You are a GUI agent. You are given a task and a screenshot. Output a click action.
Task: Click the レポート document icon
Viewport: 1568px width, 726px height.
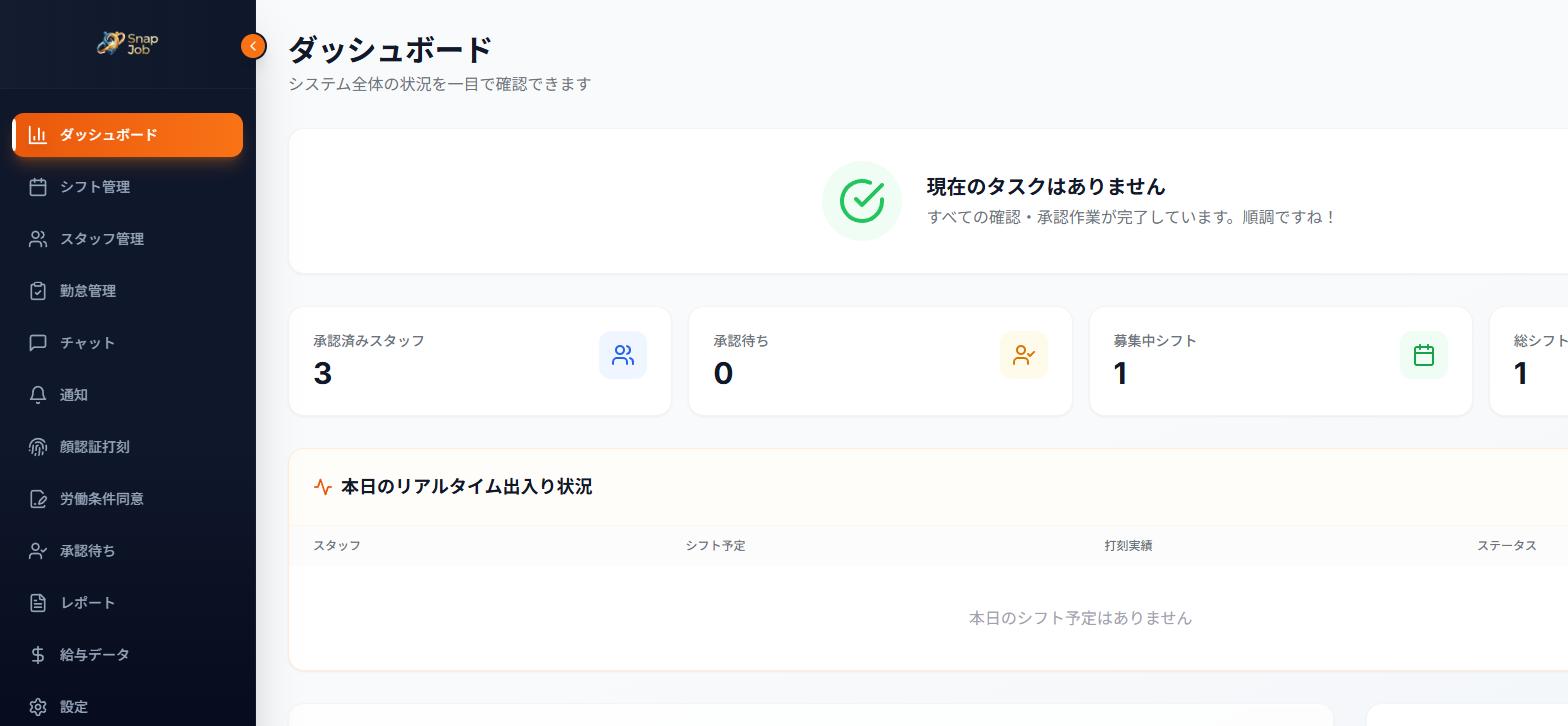coord(38,603)
